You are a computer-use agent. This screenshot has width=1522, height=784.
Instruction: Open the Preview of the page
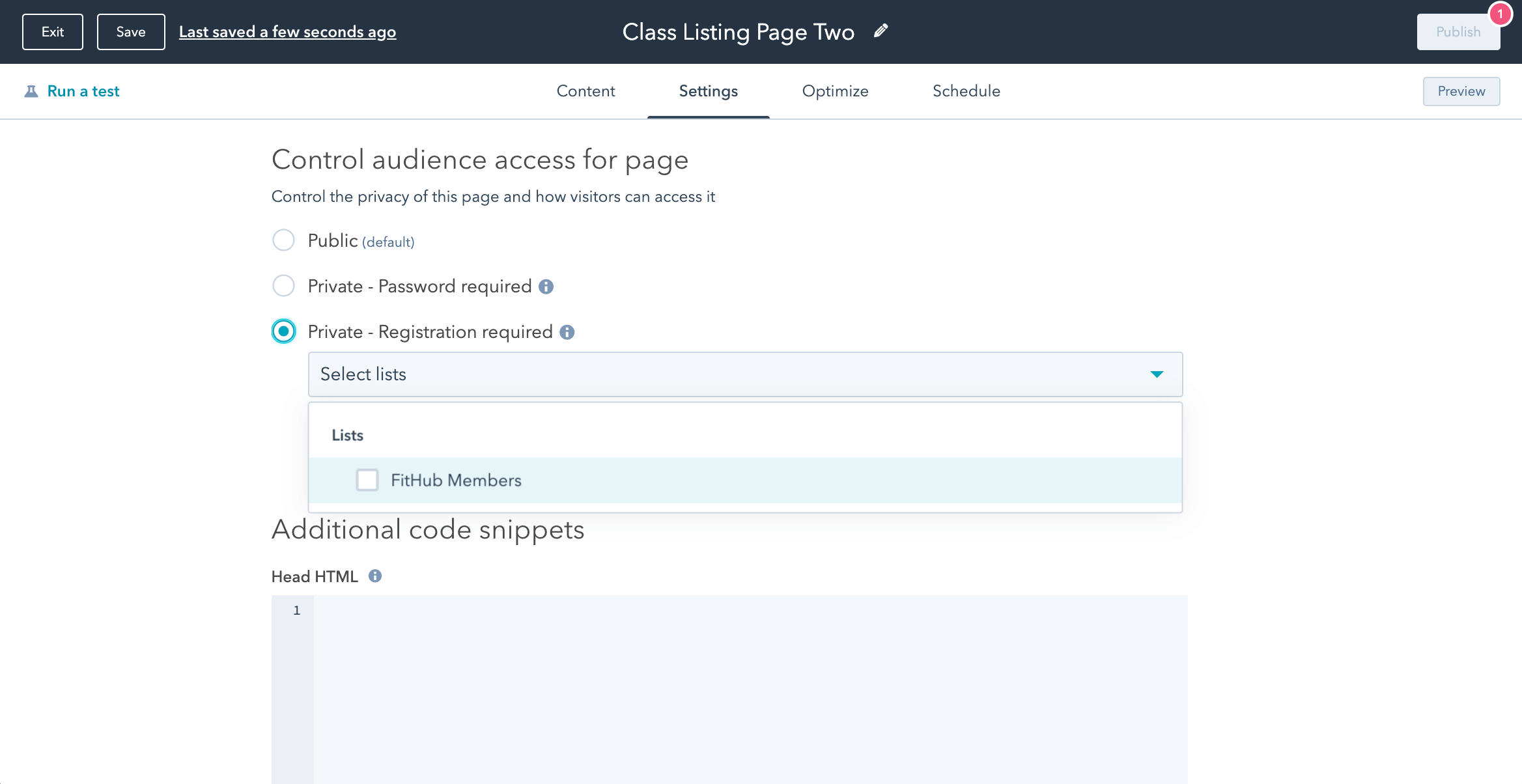click(x=1461, y=91)
